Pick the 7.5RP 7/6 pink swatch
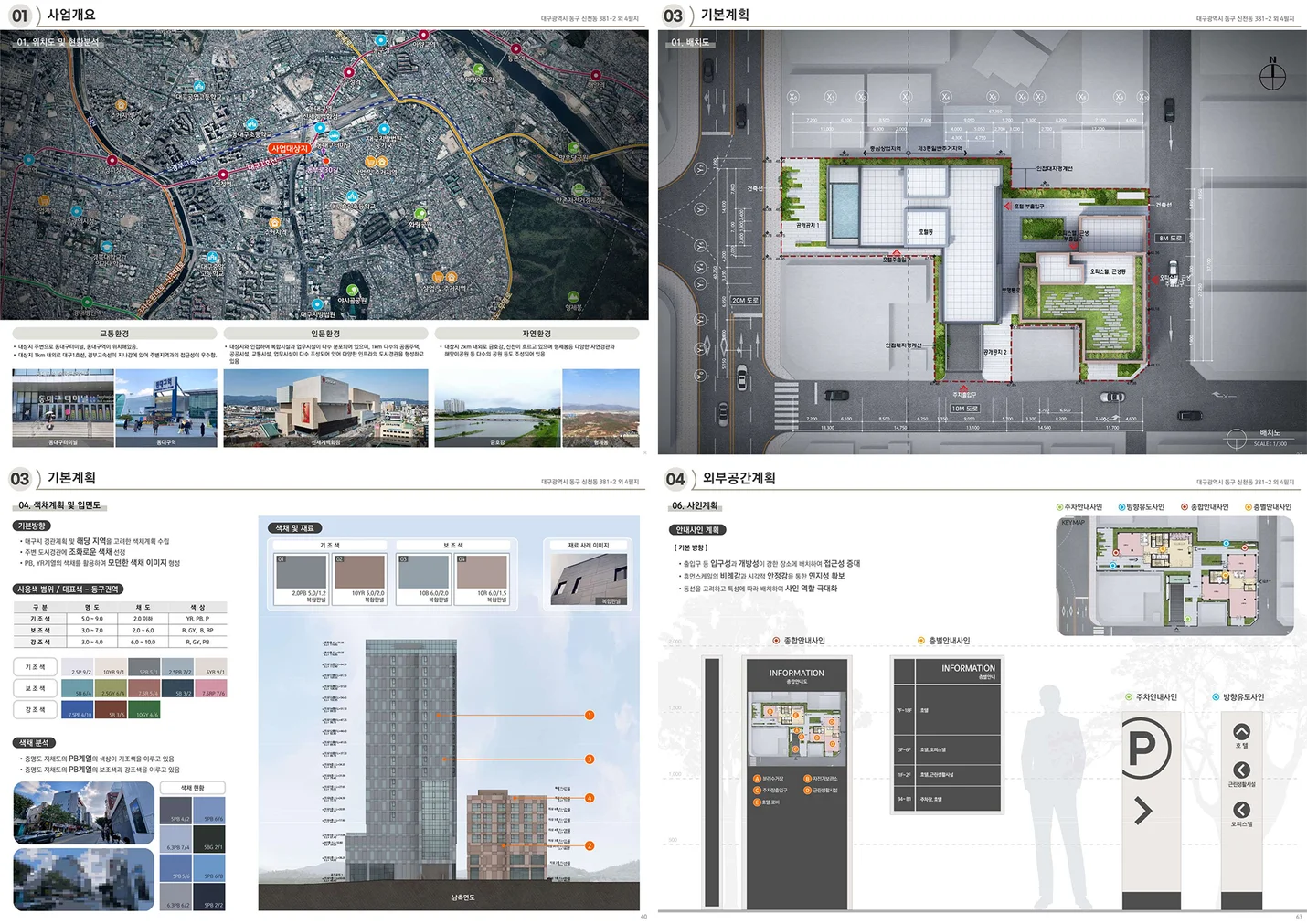Screen dimensions: 1307x924 pyautogui.click(x=210, y=688)
